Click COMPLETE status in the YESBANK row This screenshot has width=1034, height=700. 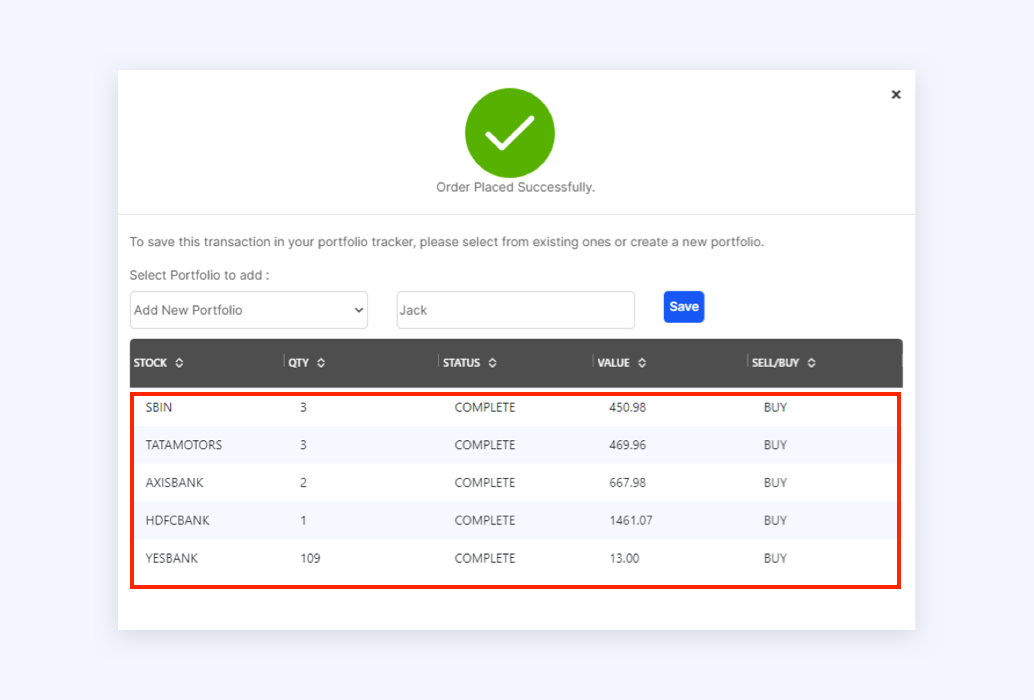pyautogui.click(x=485, y=558)
